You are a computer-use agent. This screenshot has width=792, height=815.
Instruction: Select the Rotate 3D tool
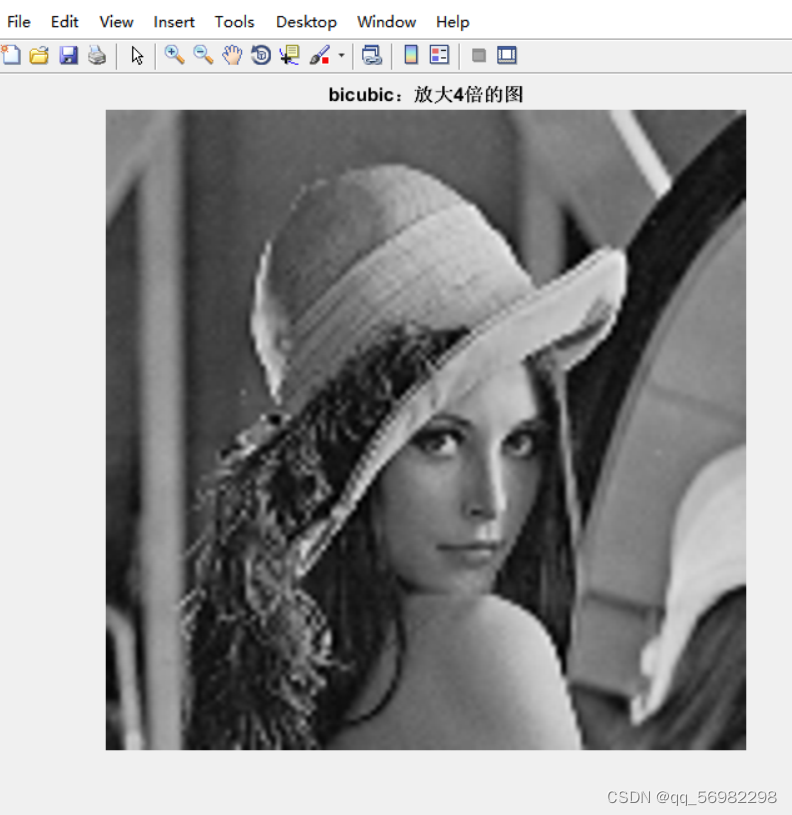coord(261,55)
